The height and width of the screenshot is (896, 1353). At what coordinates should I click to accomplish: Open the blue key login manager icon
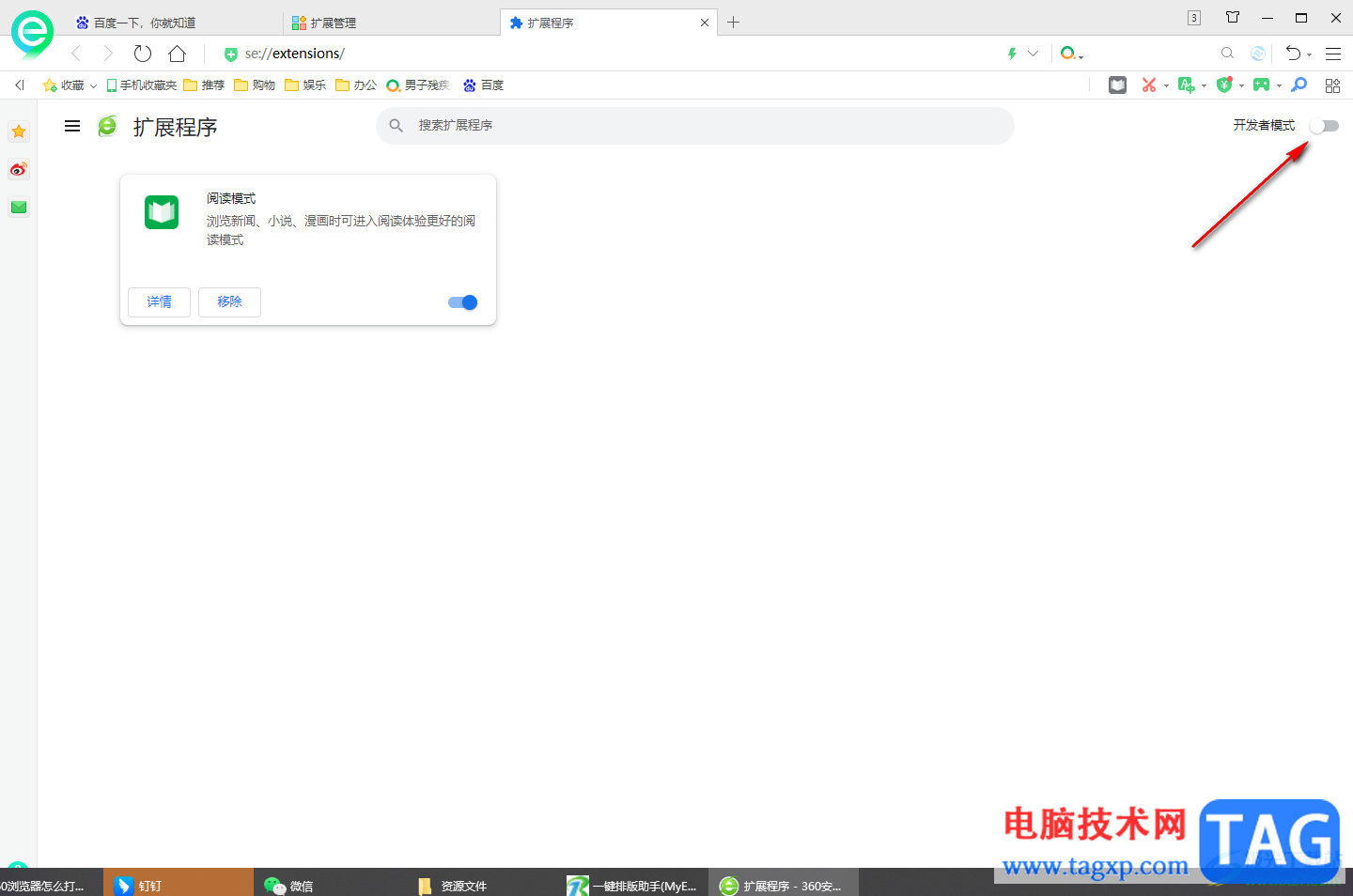point(1299,85)
